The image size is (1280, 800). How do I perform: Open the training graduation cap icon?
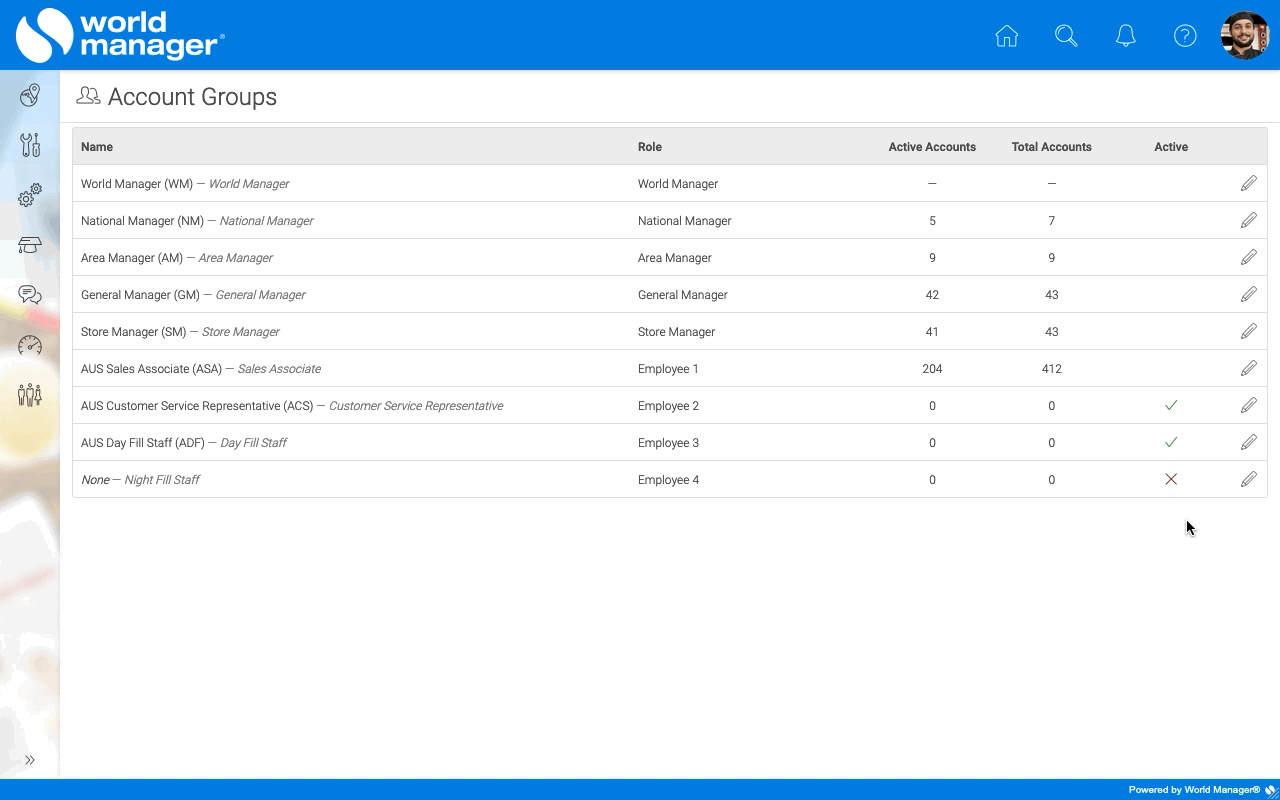[x=30, y=245]
